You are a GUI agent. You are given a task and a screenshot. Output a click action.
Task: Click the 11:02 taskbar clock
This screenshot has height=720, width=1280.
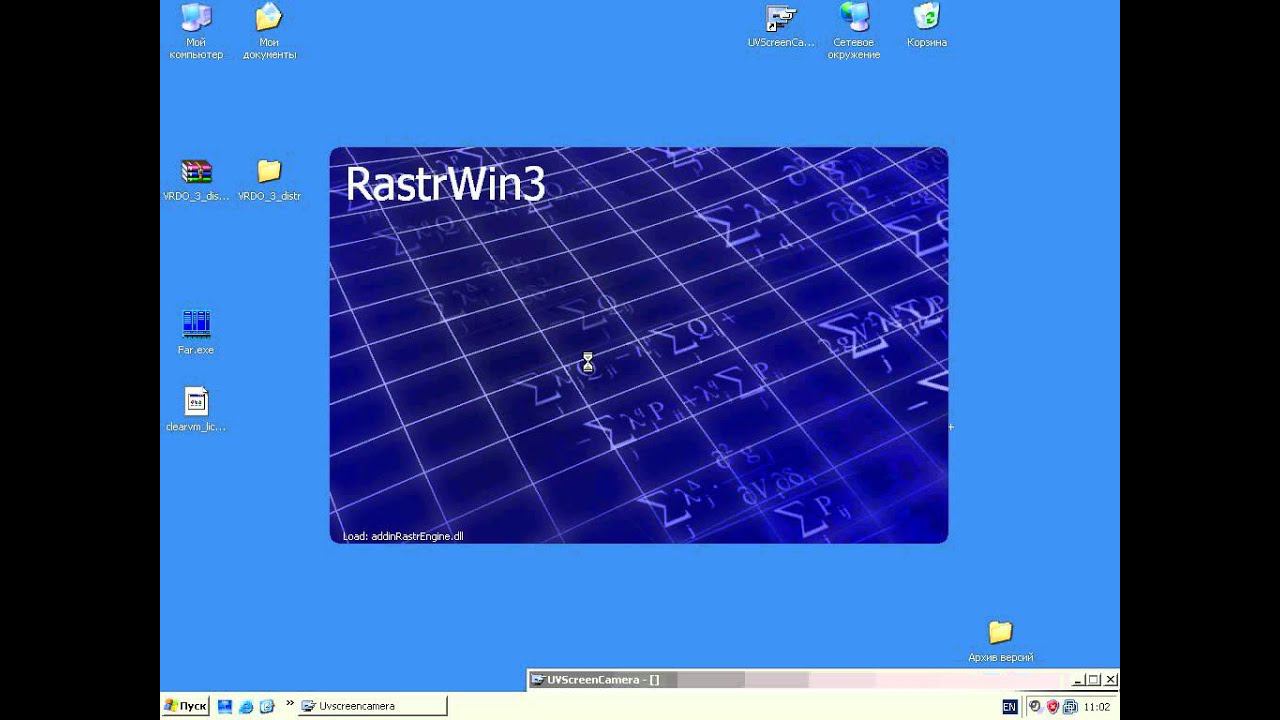coord(1097,707)
